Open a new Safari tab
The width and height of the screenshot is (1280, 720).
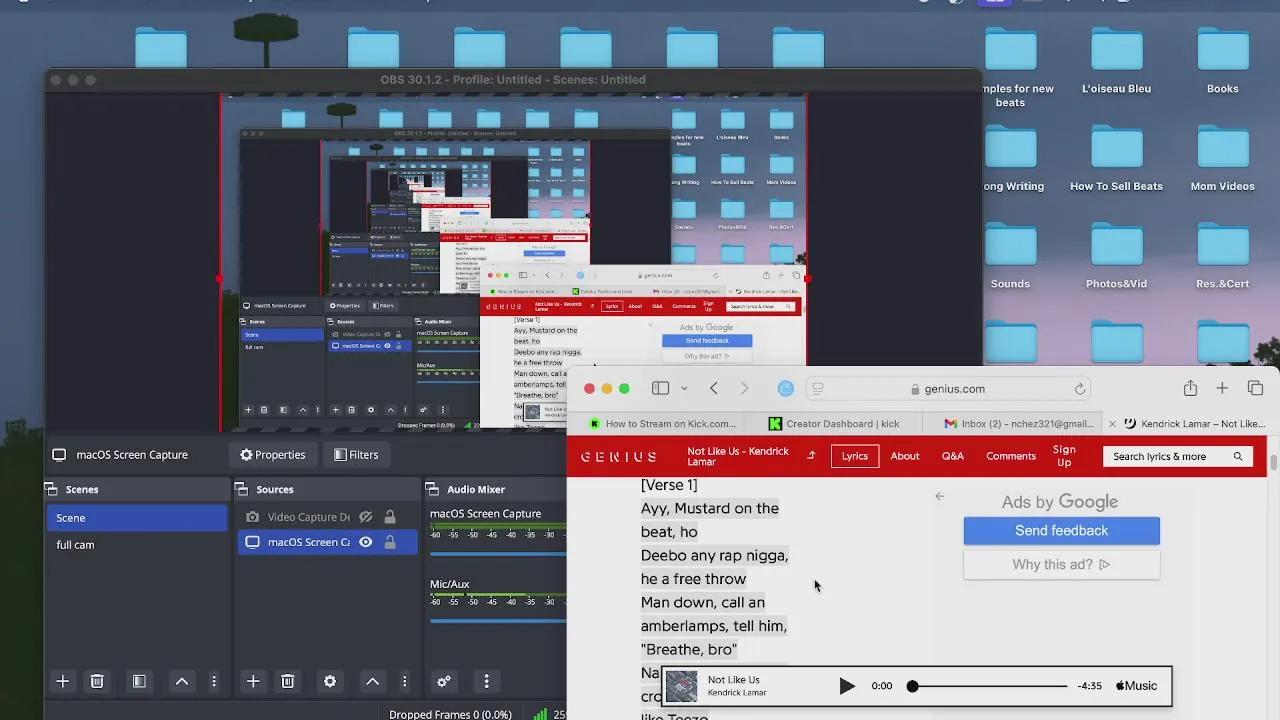pos(1222,388)
